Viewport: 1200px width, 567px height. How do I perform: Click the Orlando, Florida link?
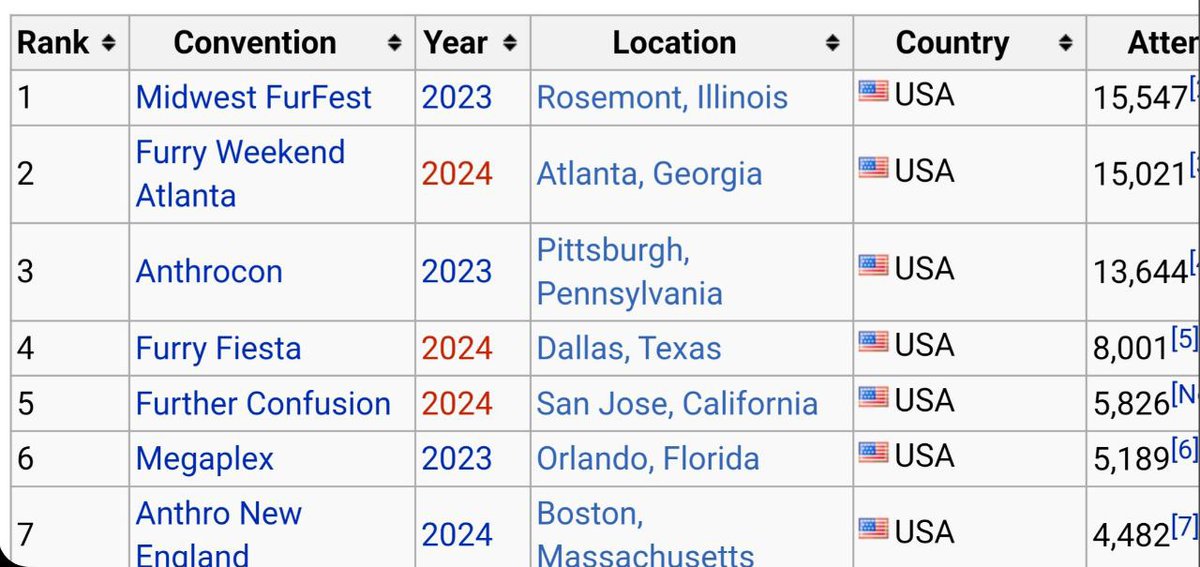coord(648,458)
